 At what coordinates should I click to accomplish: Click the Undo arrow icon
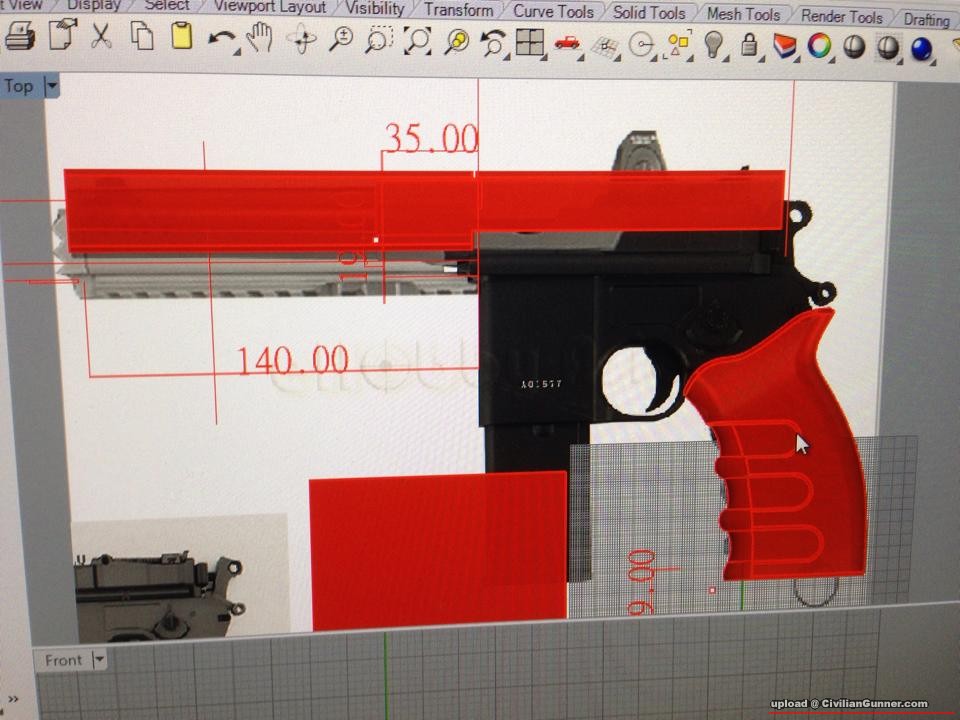(x=220, y=39)
